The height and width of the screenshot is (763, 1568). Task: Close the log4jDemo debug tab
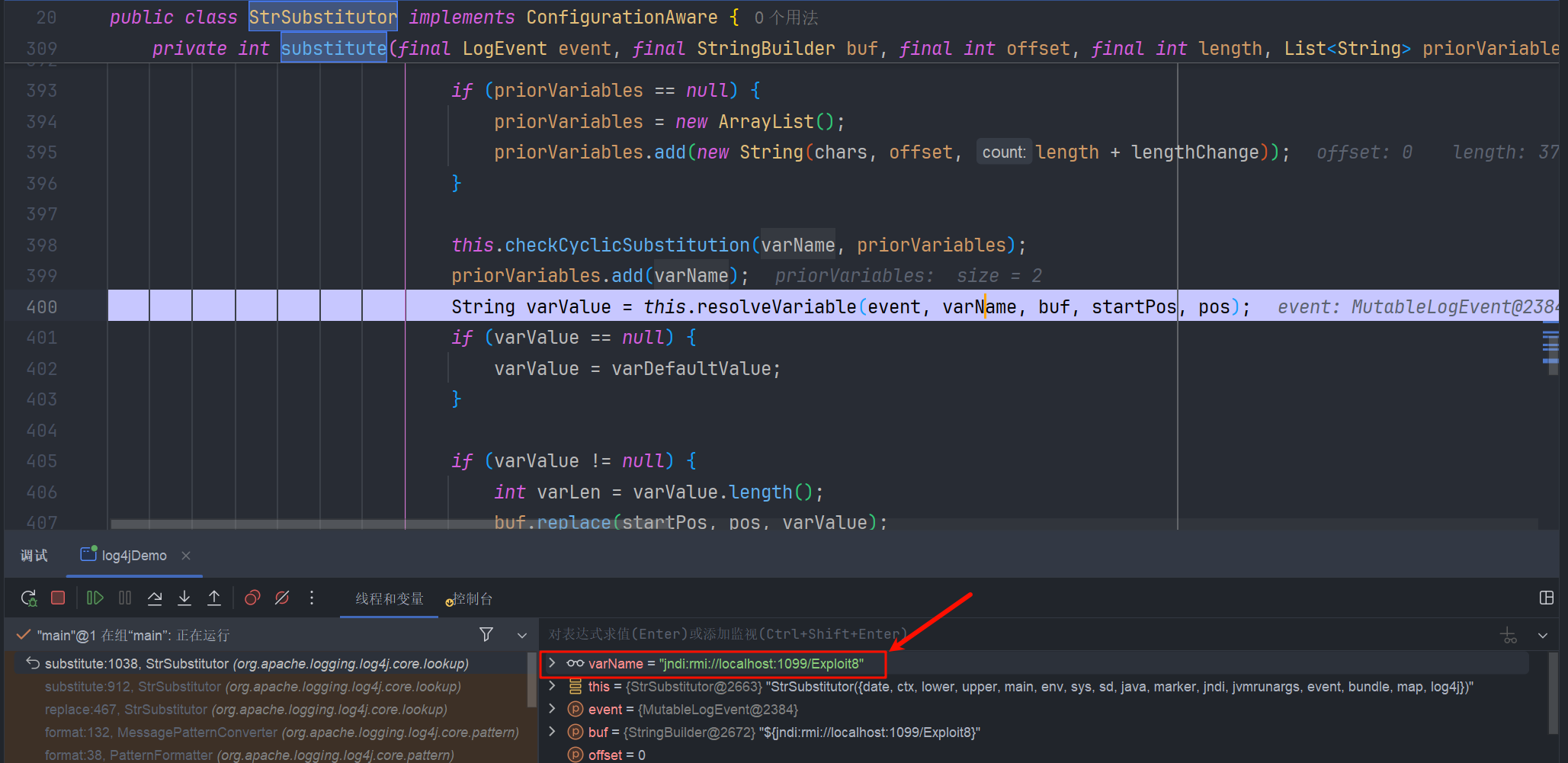point(186,556)
